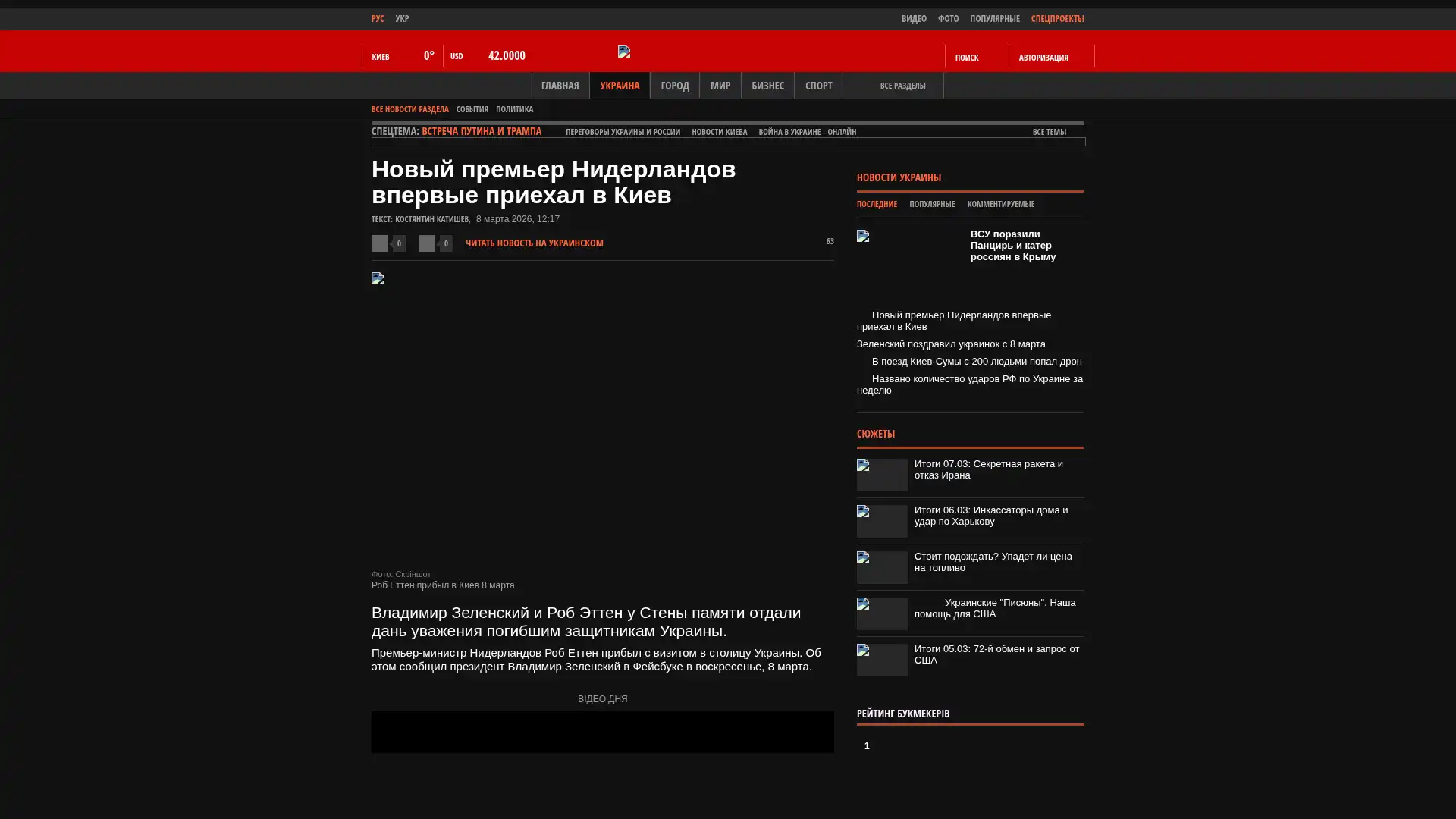Click thumbnail beside 'Итоги 05.03' story
This screenshot has width=1456, height=819.
[882, 660]
